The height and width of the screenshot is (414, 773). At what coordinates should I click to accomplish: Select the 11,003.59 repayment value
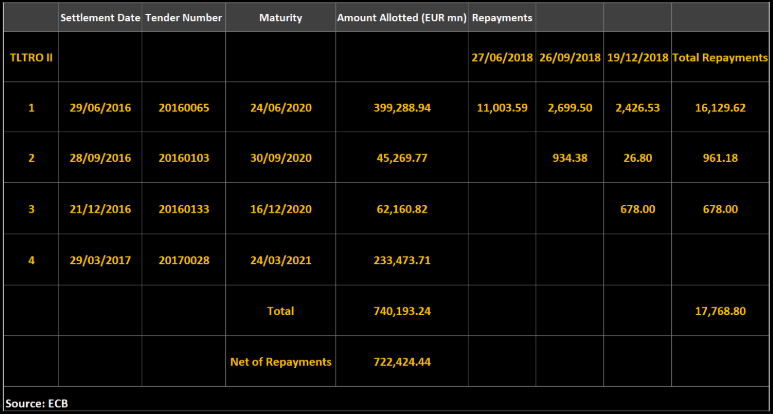click(502, 107)
